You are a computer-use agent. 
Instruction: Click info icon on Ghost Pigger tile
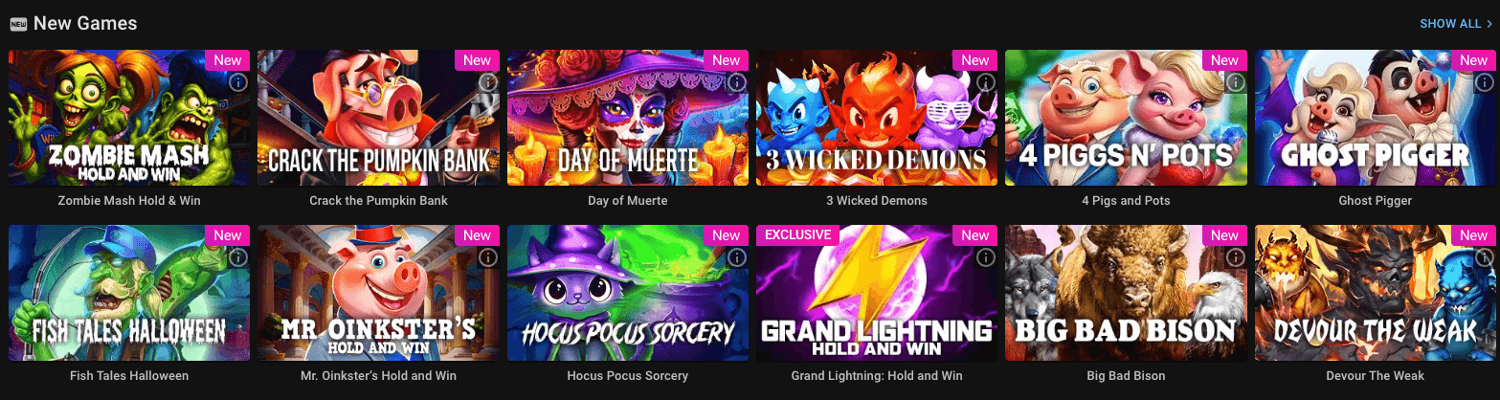(x=1485, y=82)
